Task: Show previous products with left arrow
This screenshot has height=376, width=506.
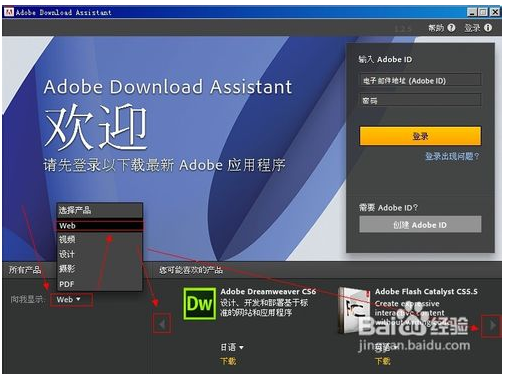Action: coord(162,323)
